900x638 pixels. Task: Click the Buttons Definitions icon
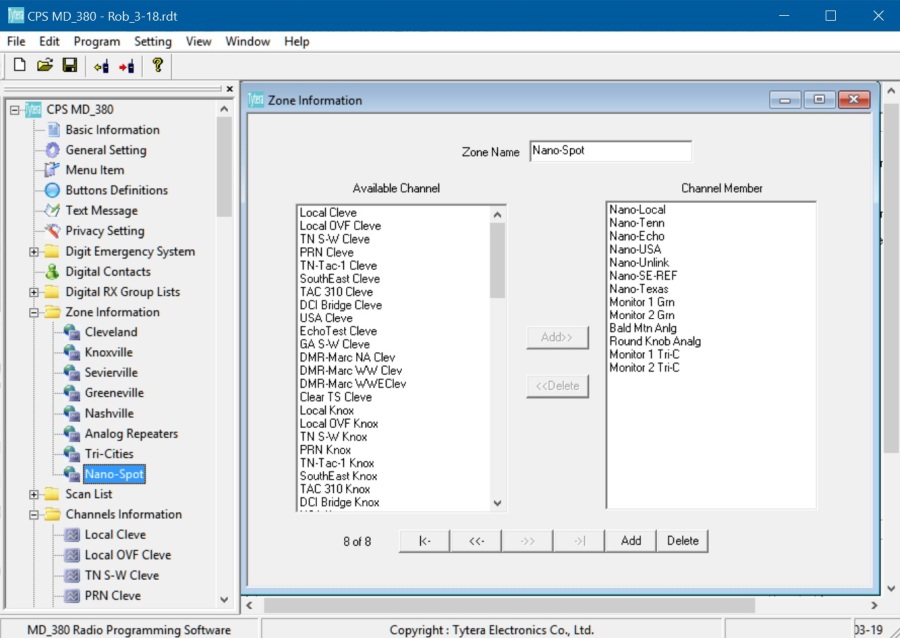point(52,190)
